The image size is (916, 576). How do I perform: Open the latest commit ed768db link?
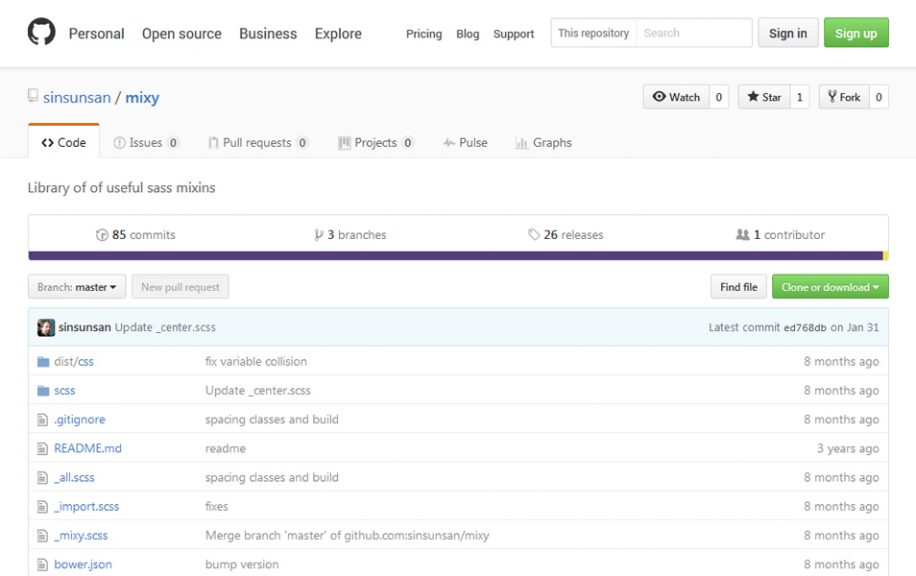pos(805,328)
